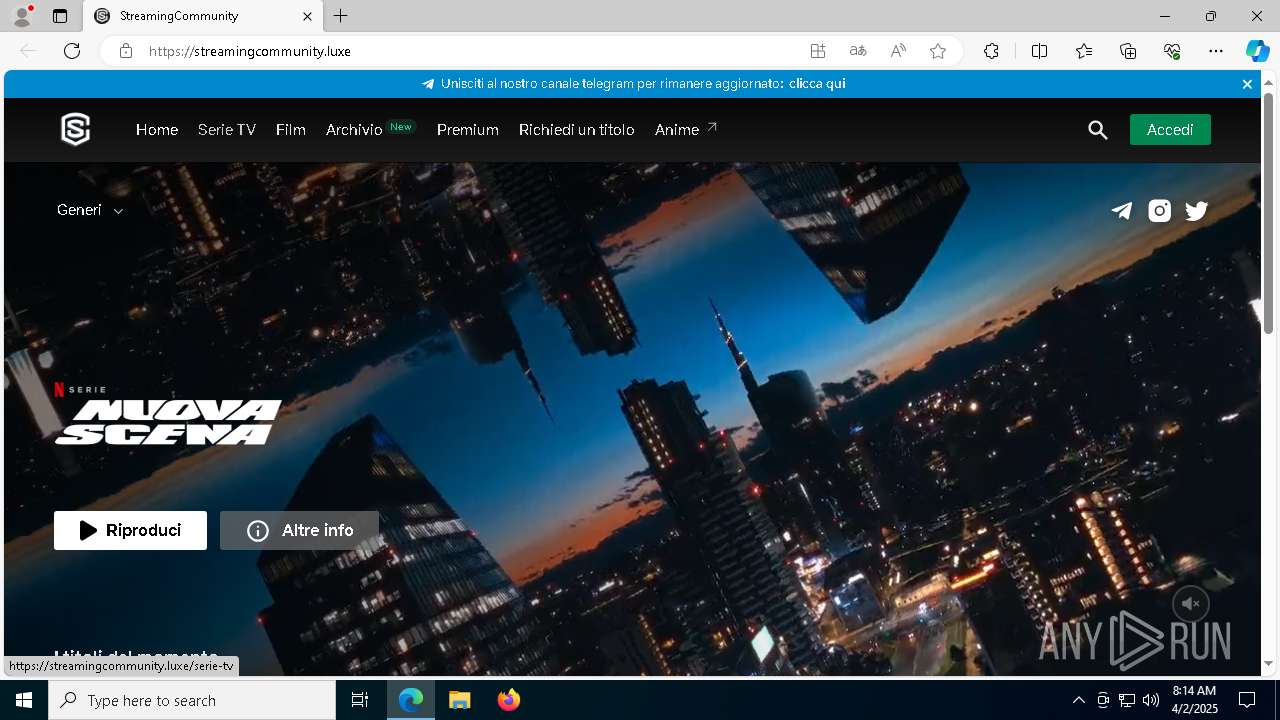Show hidden system tray icons
1280x720 pixels.
point(1078,700)
